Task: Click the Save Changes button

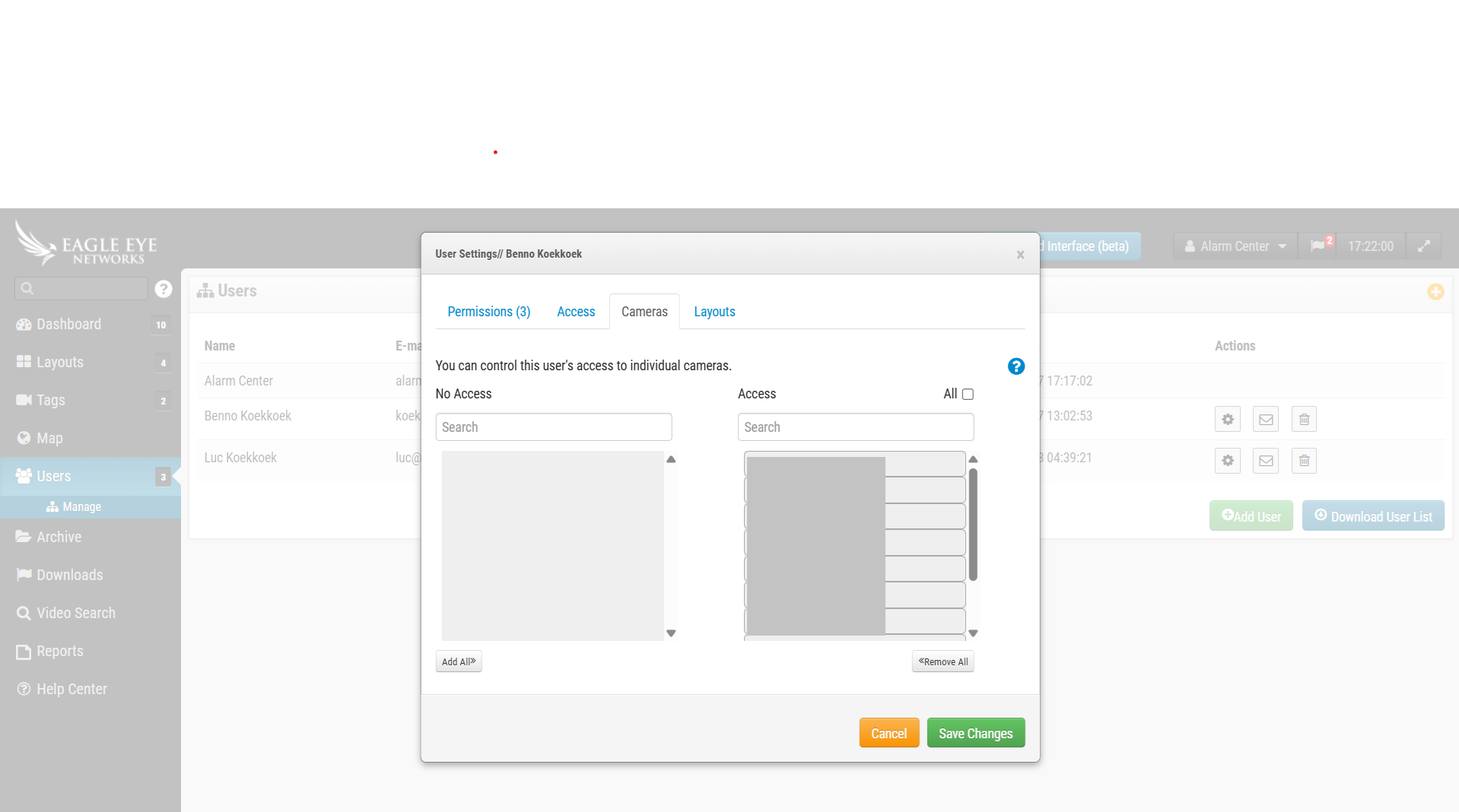Action: pyautogui.click(x=975, y=732)
